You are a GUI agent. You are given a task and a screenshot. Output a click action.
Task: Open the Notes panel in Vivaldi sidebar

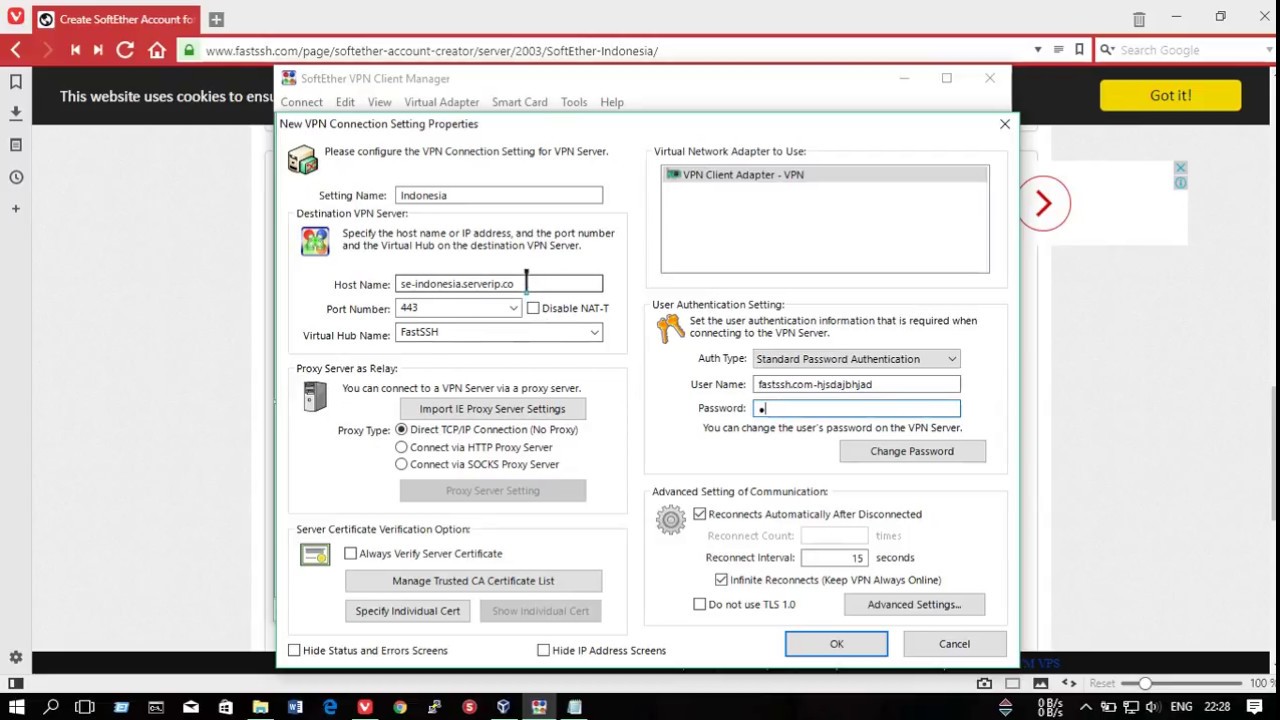pos(16,145)
